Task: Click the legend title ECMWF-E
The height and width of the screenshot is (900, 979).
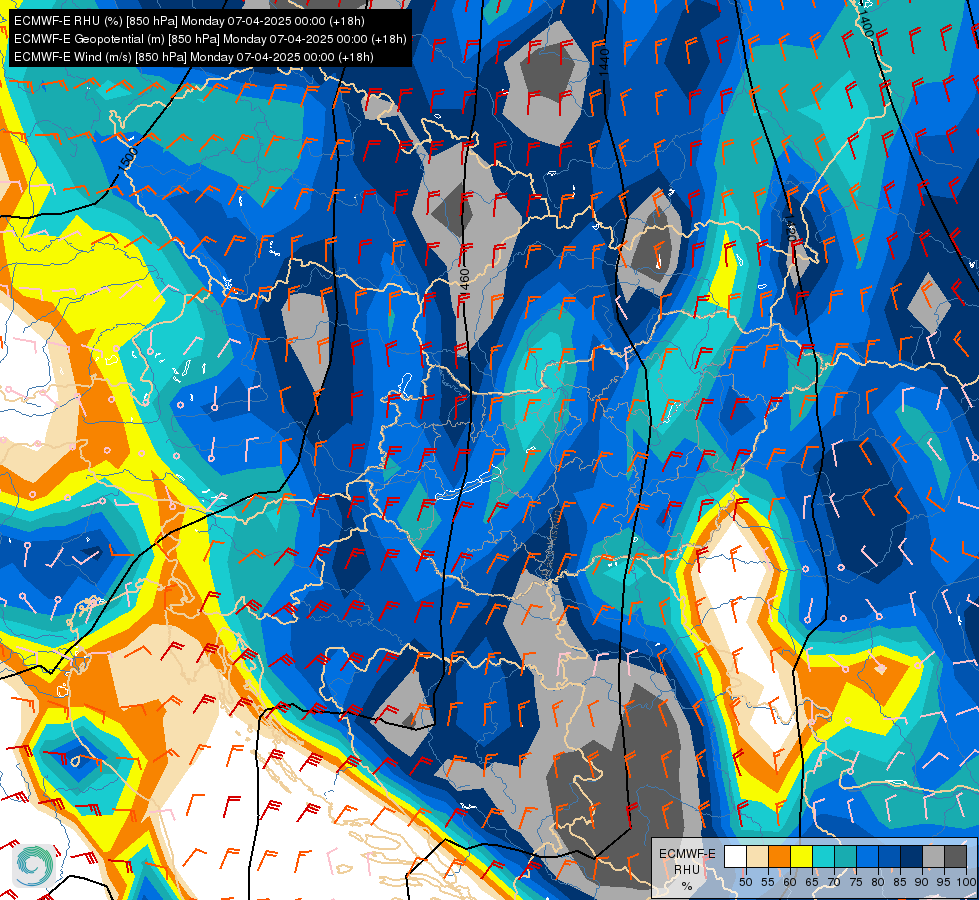Action: pyautogui.click(x=687, y=854)
